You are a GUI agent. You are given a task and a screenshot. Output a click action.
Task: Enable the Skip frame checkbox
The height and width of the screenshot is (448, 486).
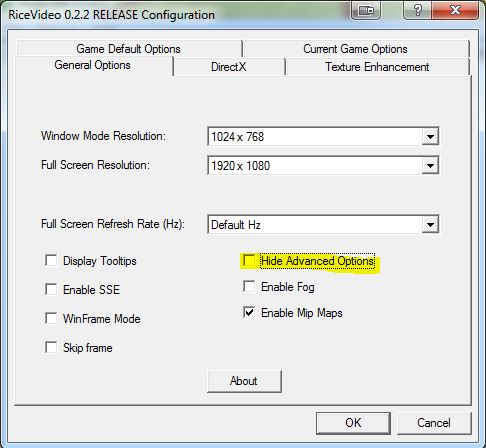coord(51,347)
